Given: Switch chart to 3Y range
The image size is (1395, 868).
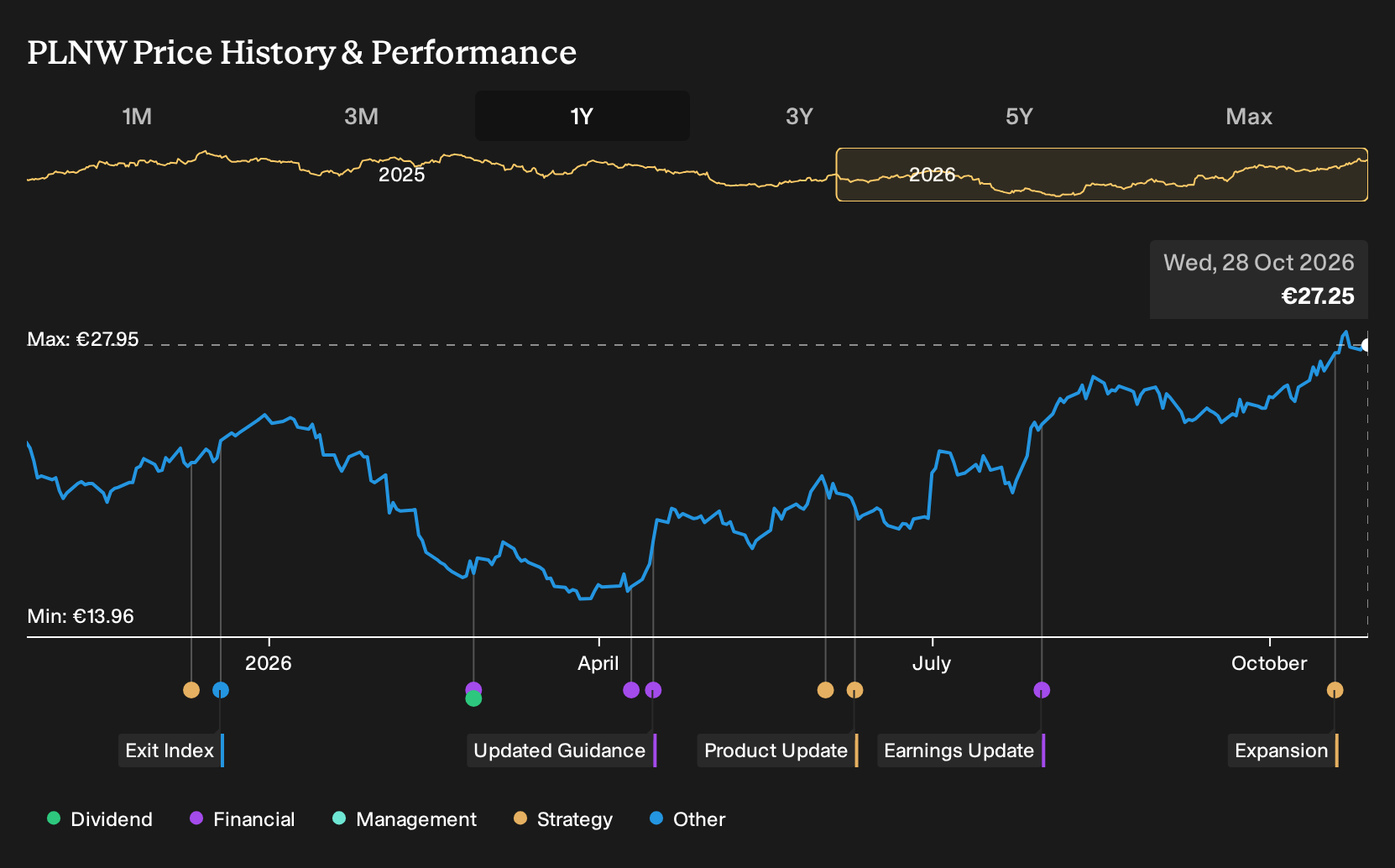Looking at the screenshot, I should [799, 116].
